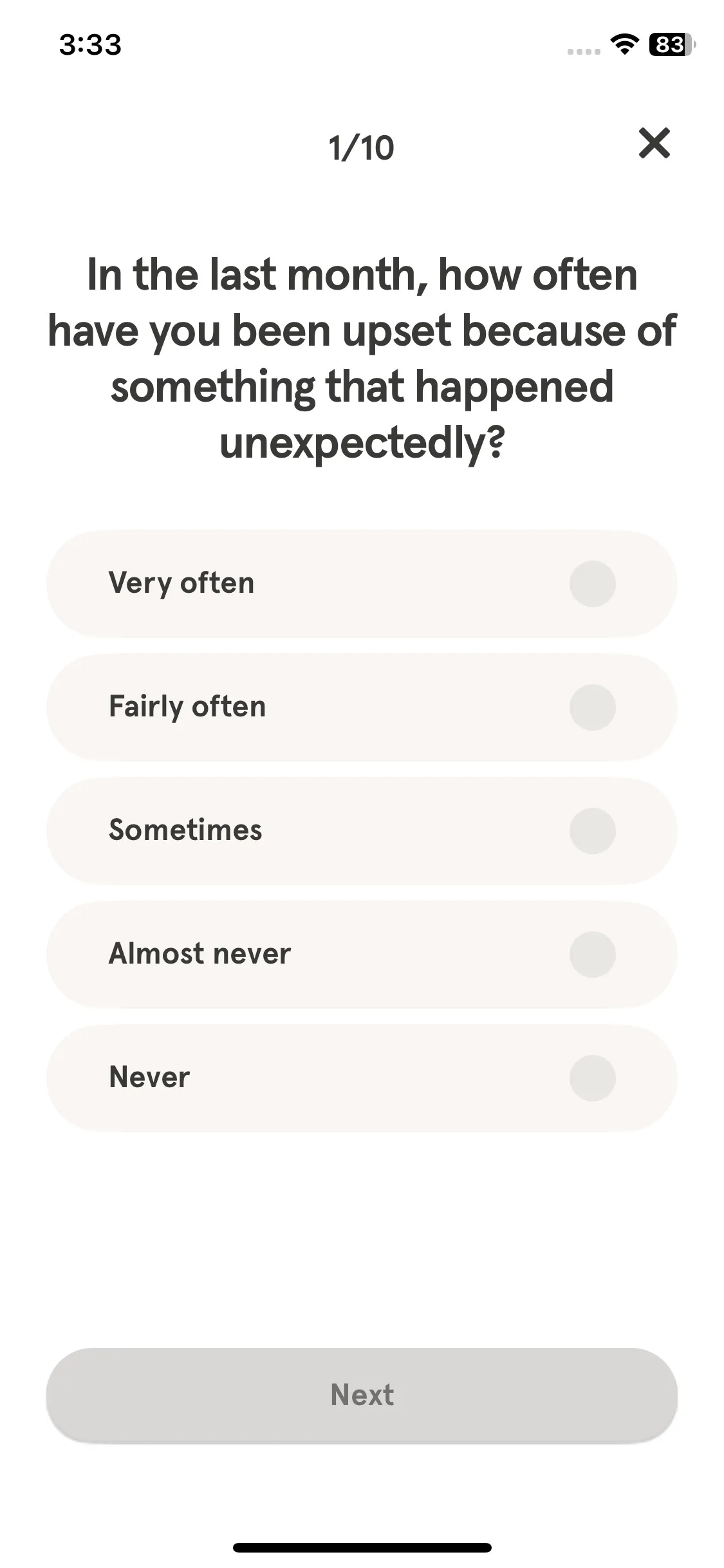Tap empty space in Sometimes answer pill
This screenshot has height=1568, width=724.
click(412, 831)
